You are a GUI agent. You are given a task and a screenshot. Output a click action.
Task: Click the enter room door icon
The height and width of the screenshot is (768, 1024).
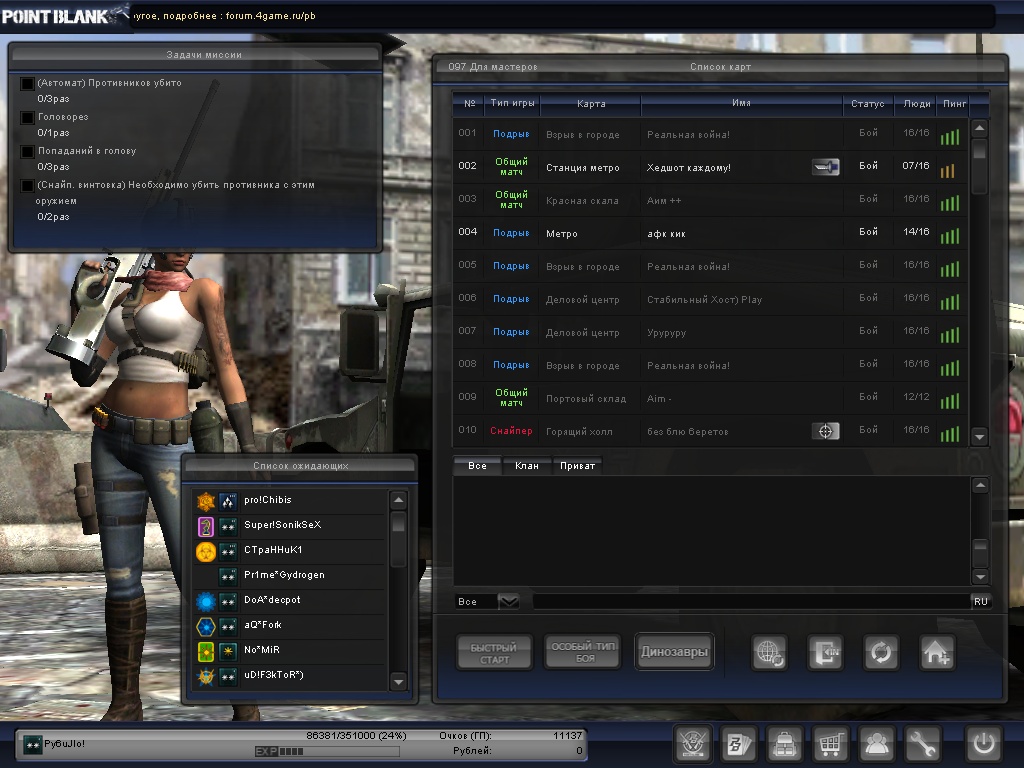tap(826, 653)
